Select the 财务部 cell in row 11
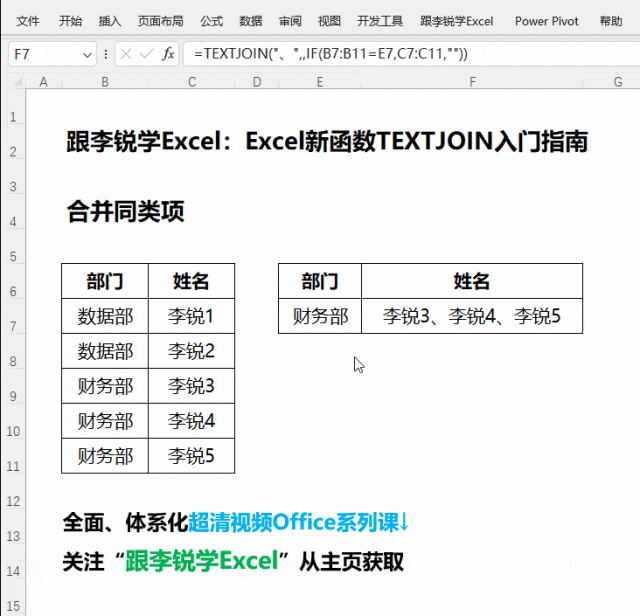Image resolution: width=640 pixels, height=616 pixels. point(105,456)
